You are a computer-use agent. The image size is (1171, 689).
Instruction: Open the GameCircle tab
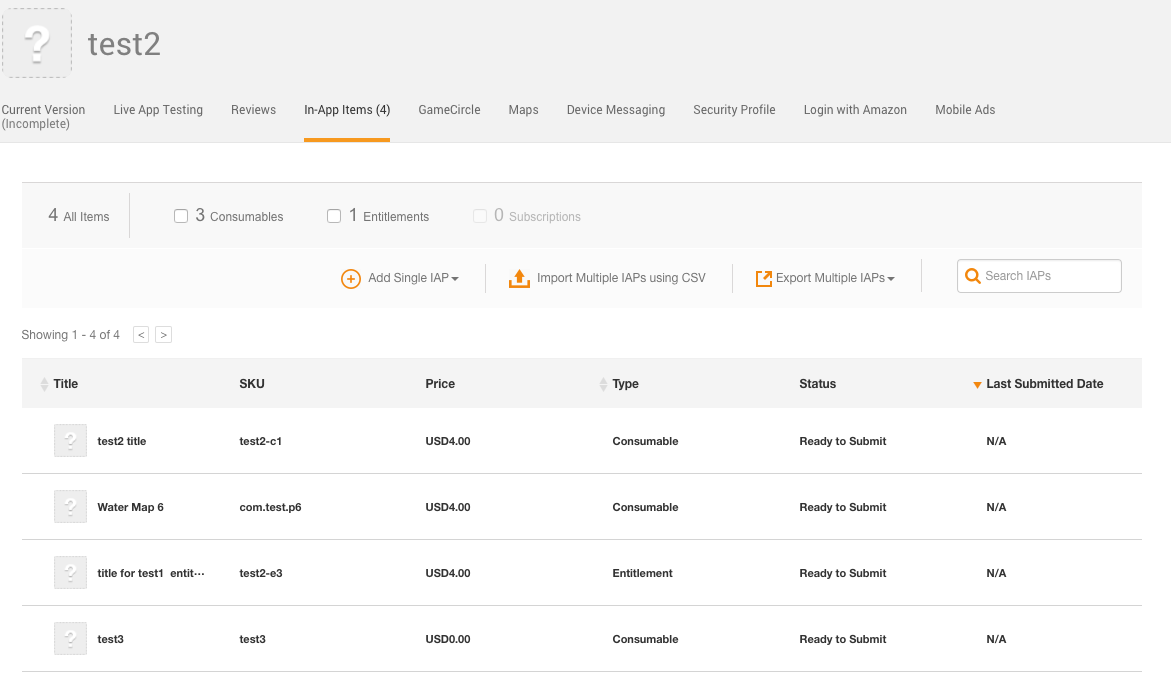coord(449,110)
